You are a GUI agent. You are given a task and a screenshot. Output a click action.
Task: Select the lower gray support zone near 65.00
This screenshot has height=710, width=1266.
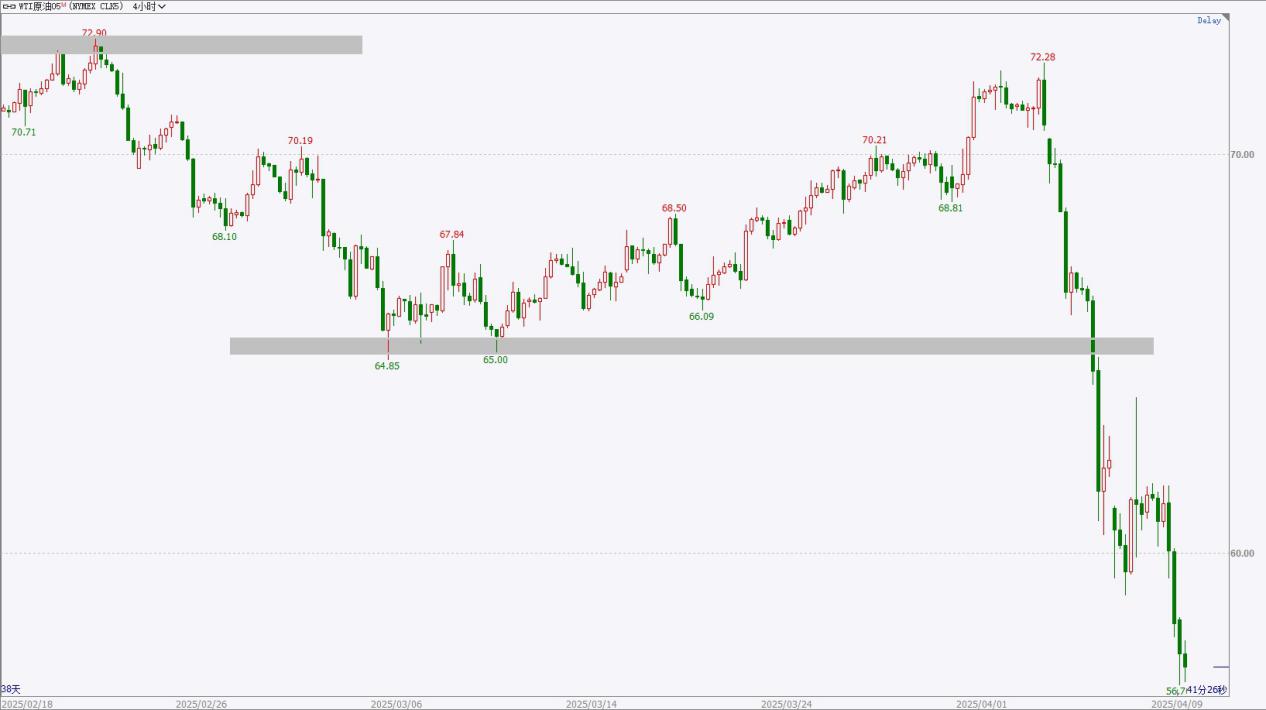691,346
